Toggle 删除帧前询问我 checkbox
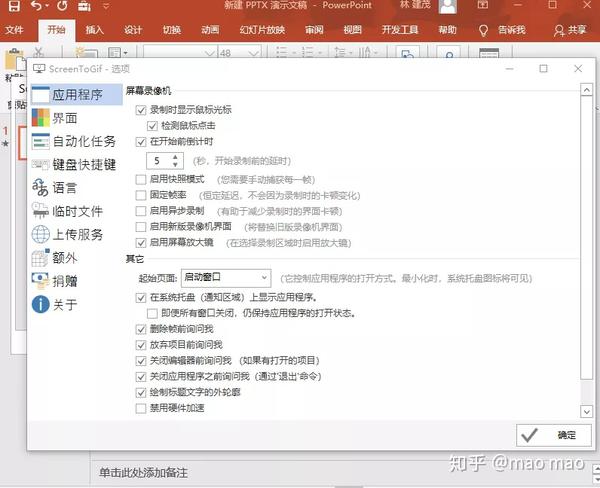The height and width of the screenshot is (488, 600). (141, 329)
